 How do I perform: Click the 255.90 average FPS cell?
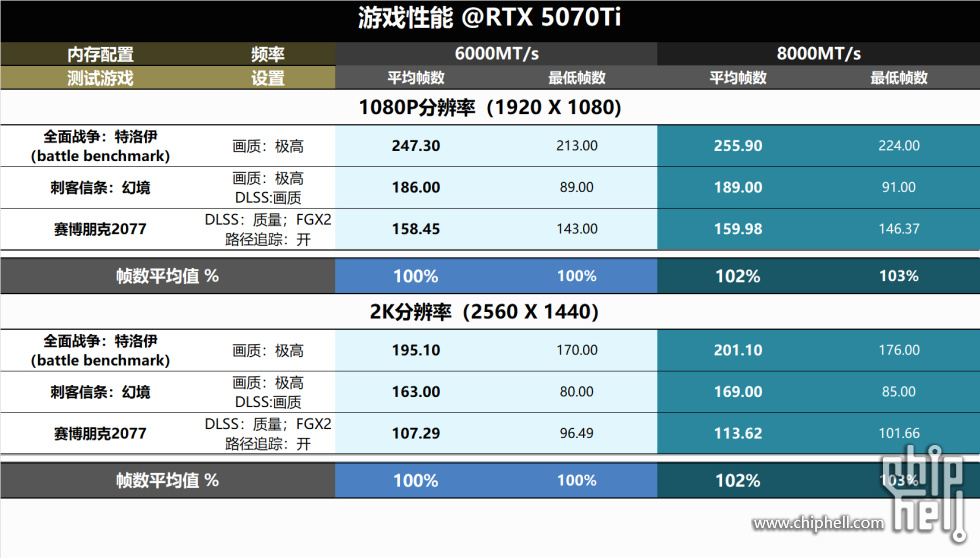pyautogui.click(x=738, y=146)
